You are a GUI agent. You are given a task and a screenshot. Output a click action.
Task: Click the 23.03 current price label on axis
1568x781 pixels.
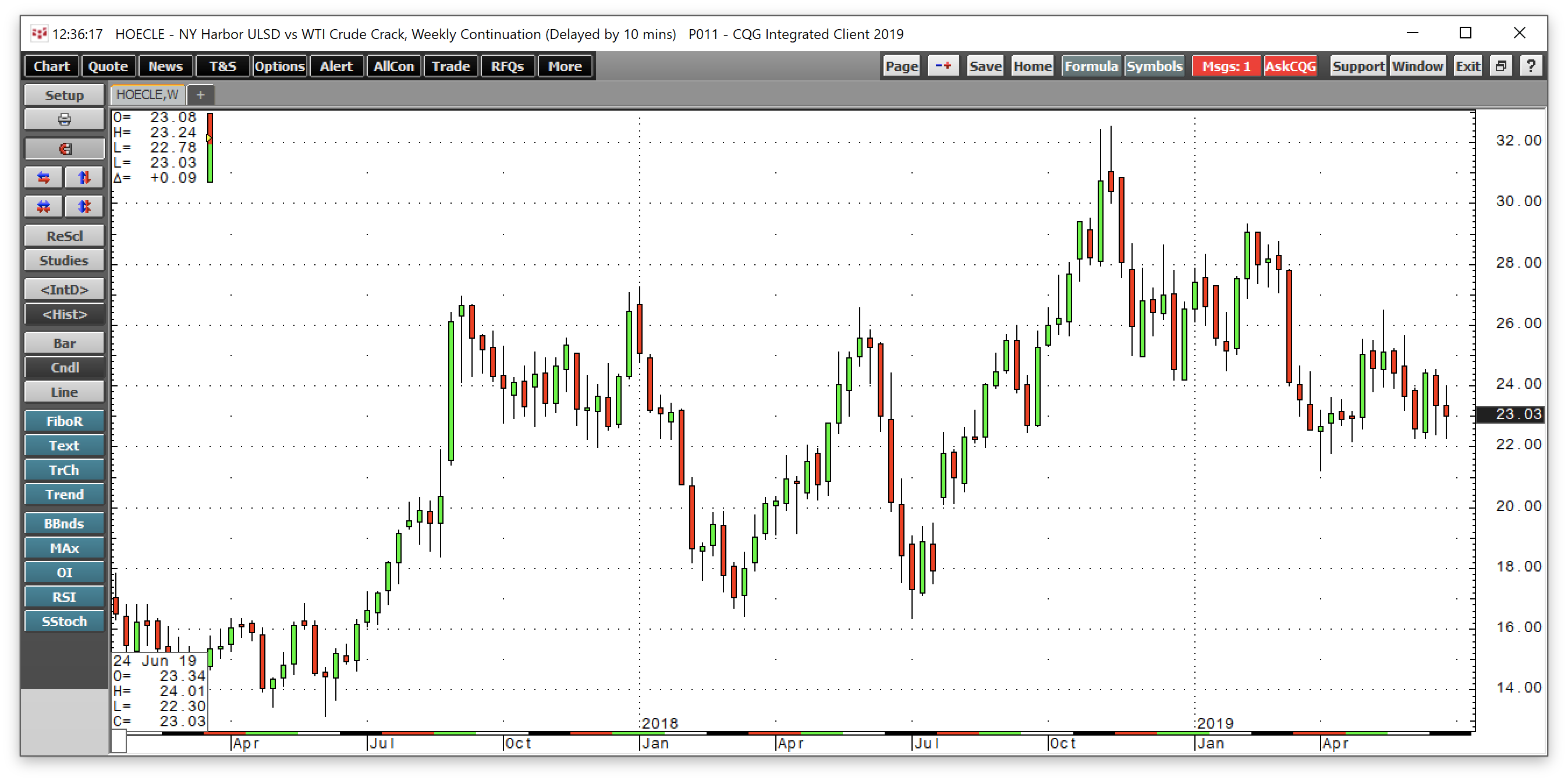point(1512,414)
